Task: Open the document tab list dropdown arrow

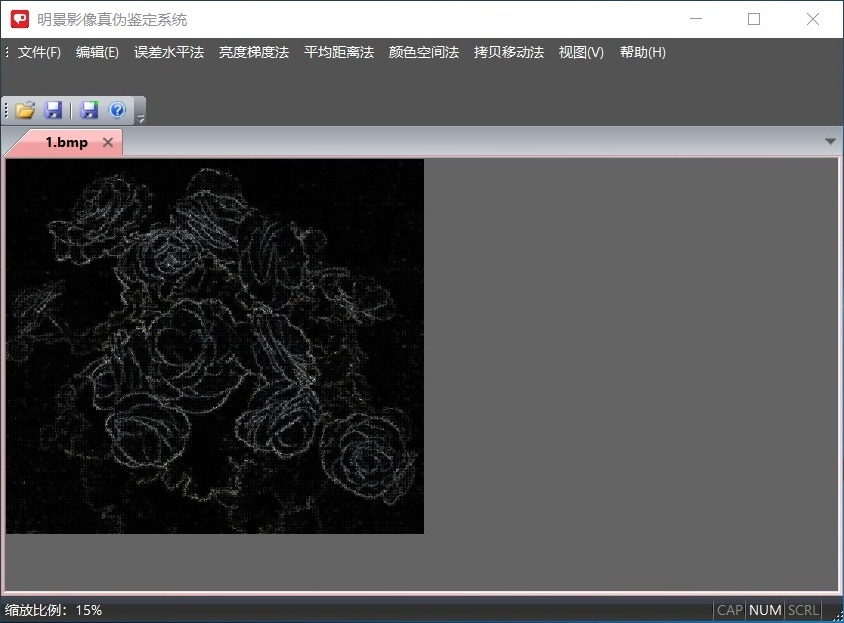Action: tap(830, 141)
